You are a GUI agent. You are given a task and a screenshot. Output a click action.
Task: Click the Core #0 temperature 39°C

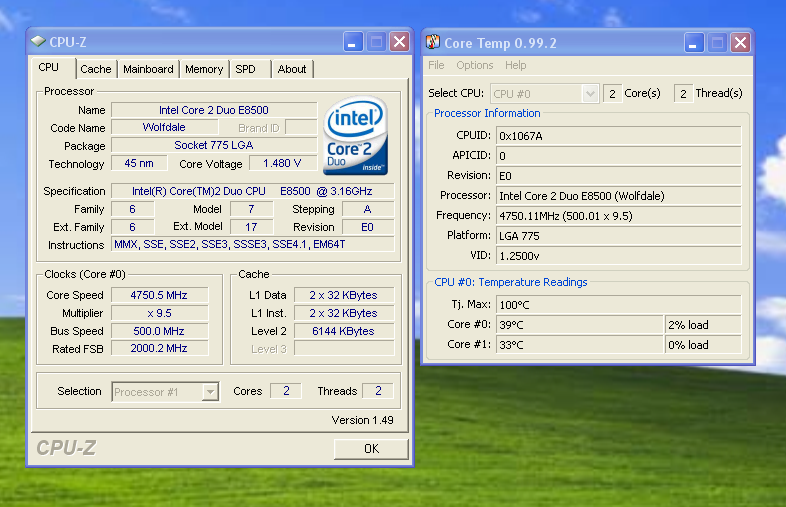click(579, 324)
